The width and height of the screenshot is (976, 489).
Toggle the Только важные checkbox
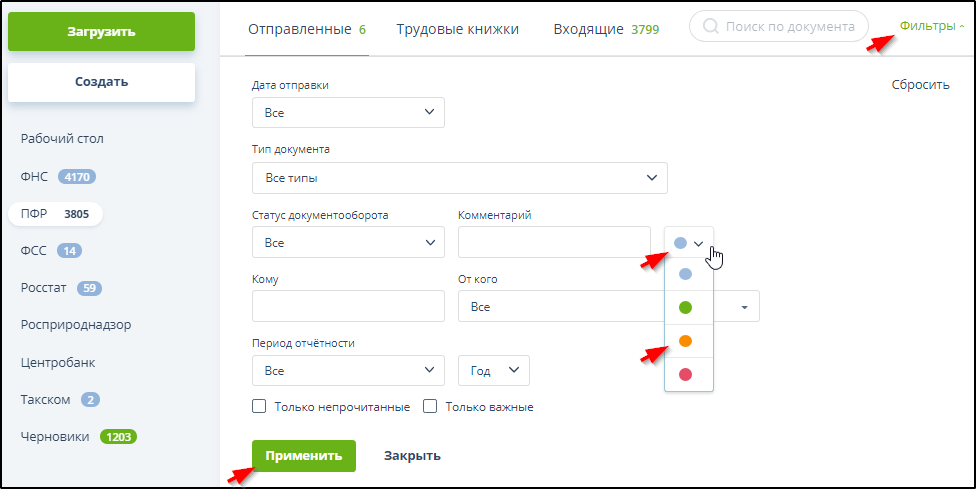pyautogui.click(x=431, y=407)
